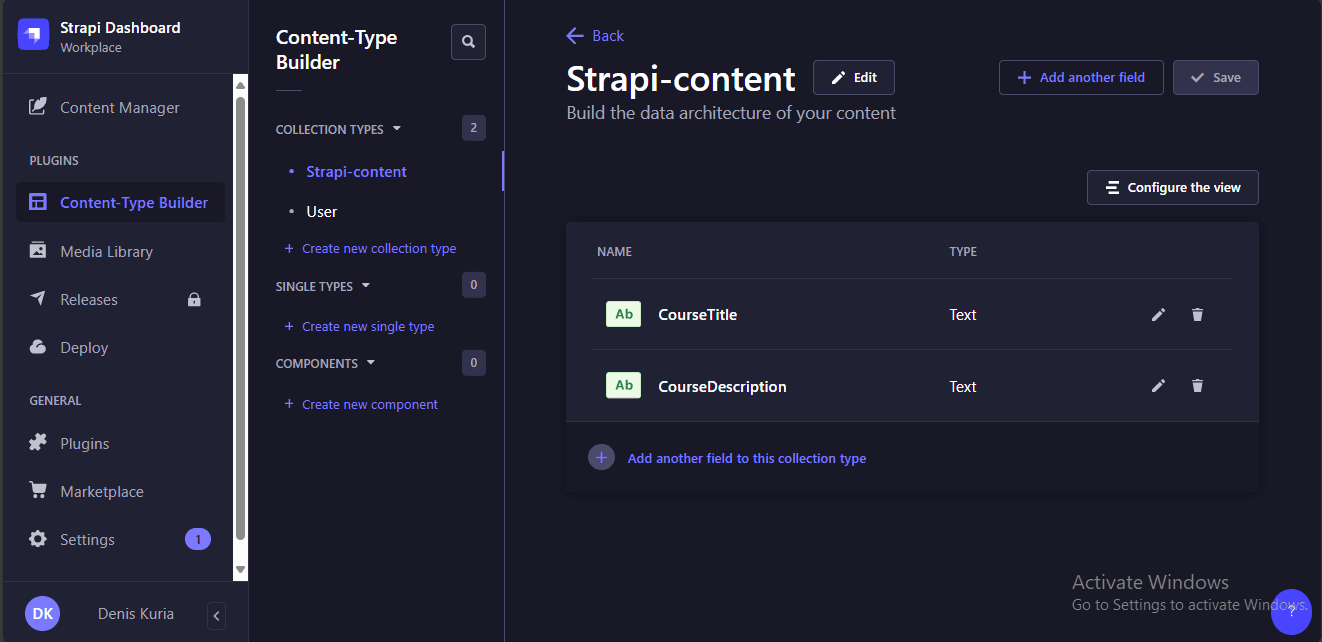Image resolution: width=1322 pixels, height=642 pixels.
Task: Select the Strapi-content collection type
Action: coord(356,172)
